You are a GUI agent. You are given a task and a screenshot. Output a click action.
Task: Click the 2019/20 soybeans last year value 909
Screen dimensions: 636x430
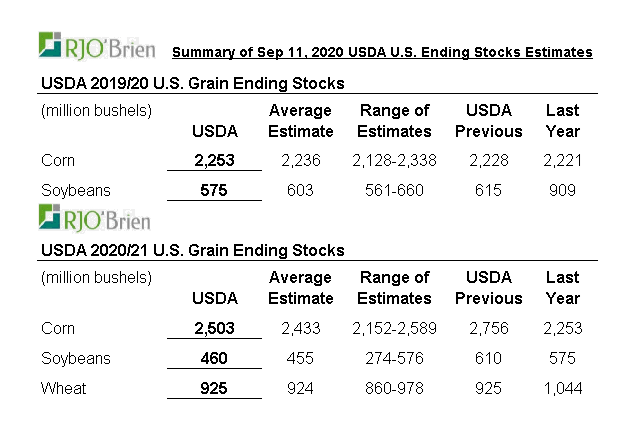(563, 190)
